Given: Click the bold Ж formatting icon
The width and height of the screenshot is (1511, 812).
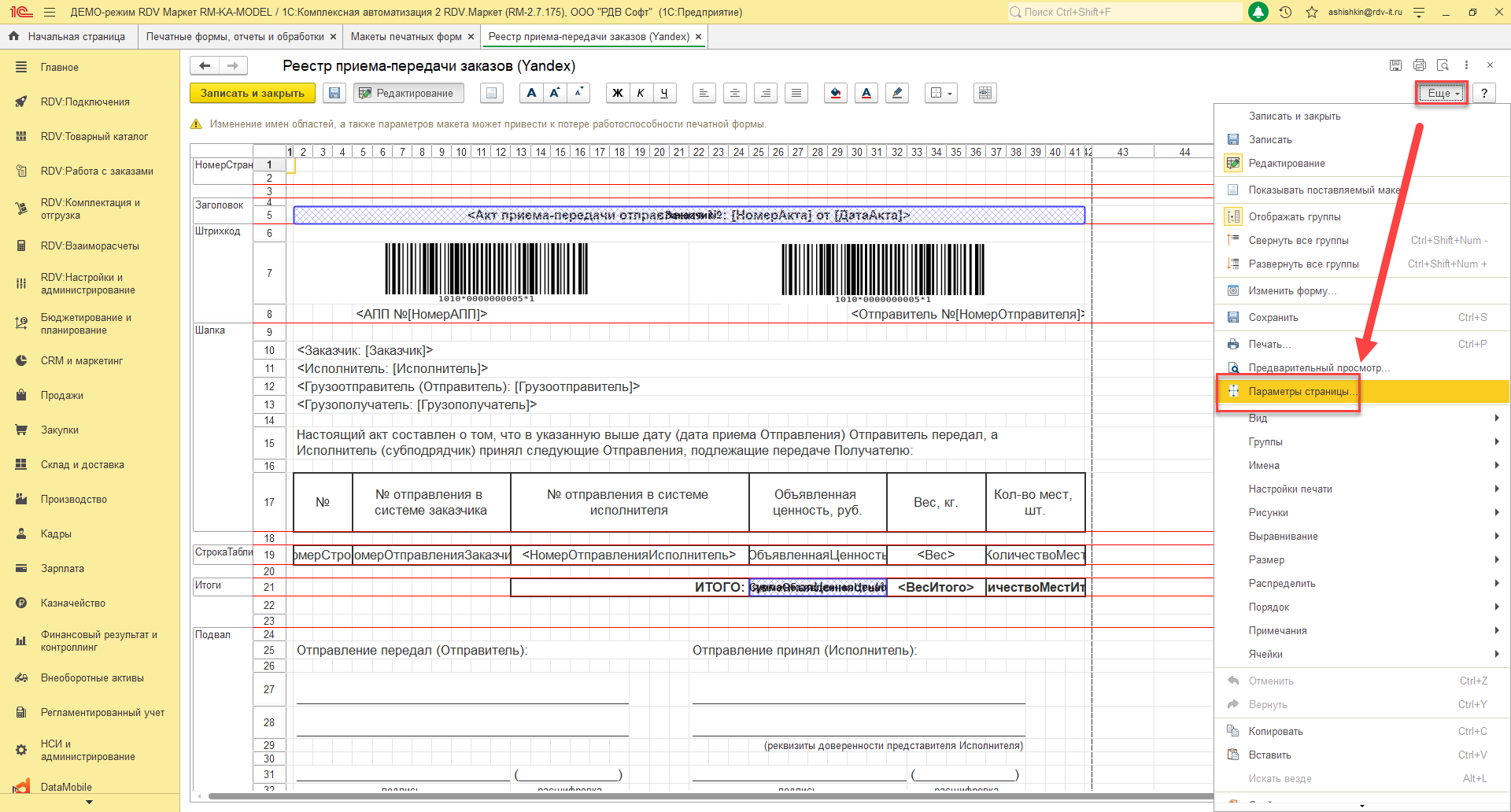Looking at the screenshot, I should pos(618,93).
